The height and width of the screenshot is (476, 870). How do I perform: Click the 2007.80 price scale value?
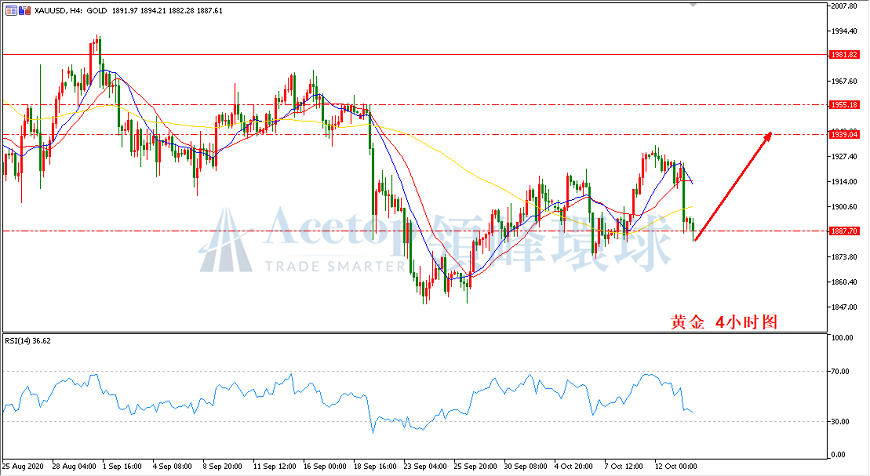tap(844, 6)
